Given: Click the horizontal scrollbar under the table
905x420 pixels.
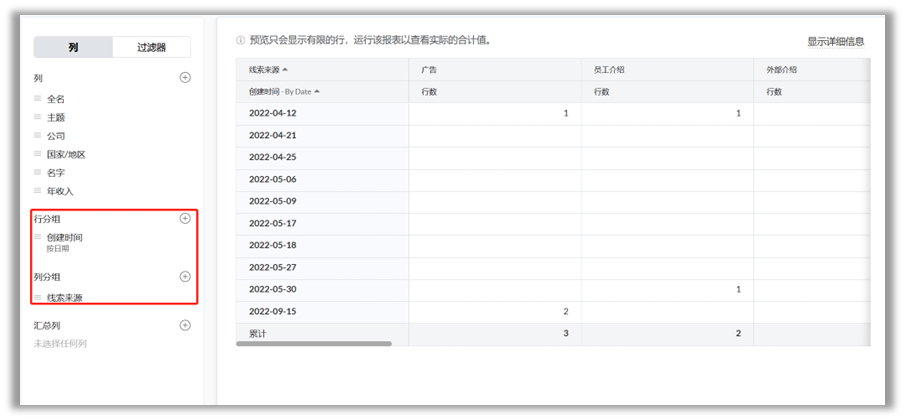Looking at the screenshot, I should [x=314, y=343].
